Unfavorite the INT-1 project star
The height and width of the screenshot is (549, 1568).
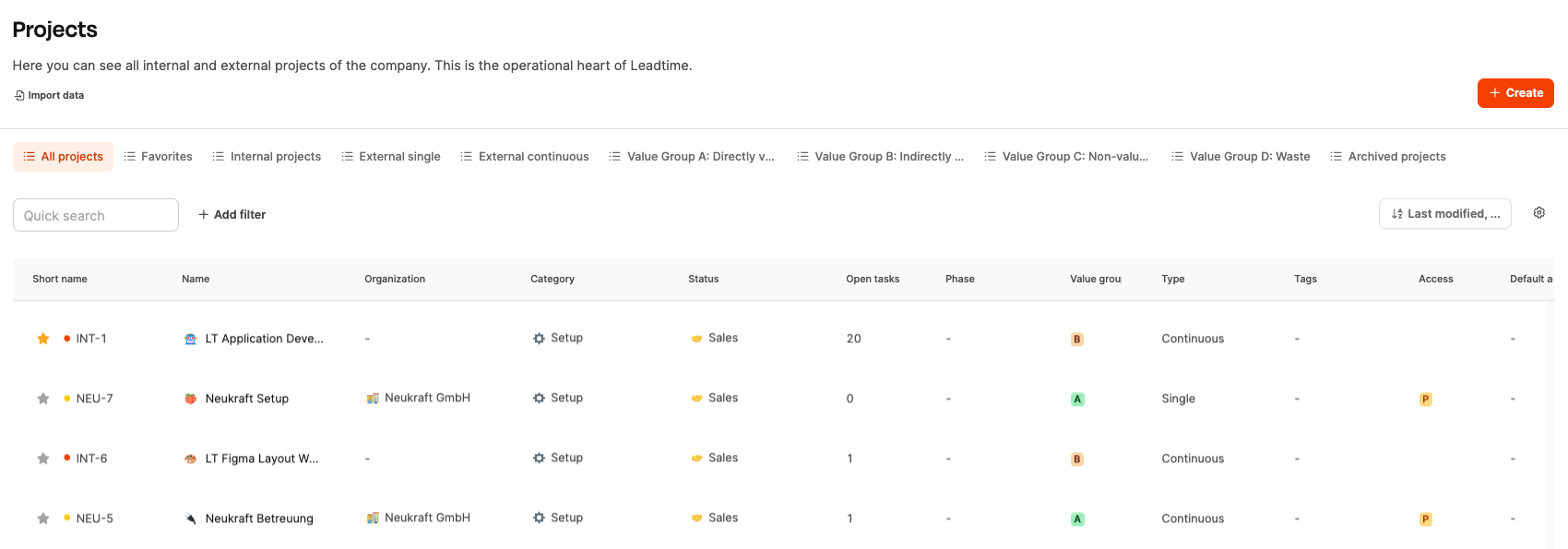(43, 339)
